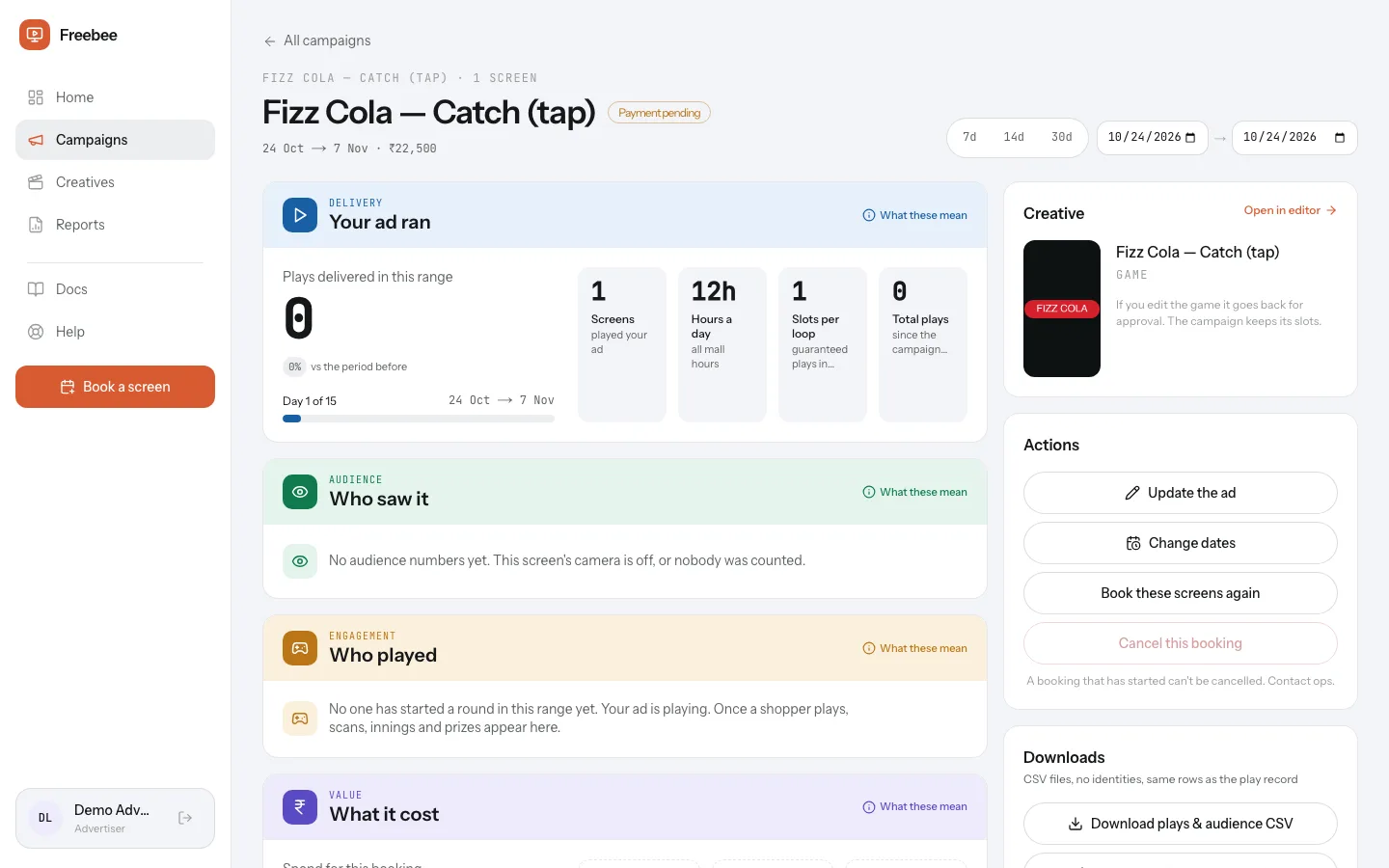Click Book these screens again
1389x868 pixels.
[1181, 593]
